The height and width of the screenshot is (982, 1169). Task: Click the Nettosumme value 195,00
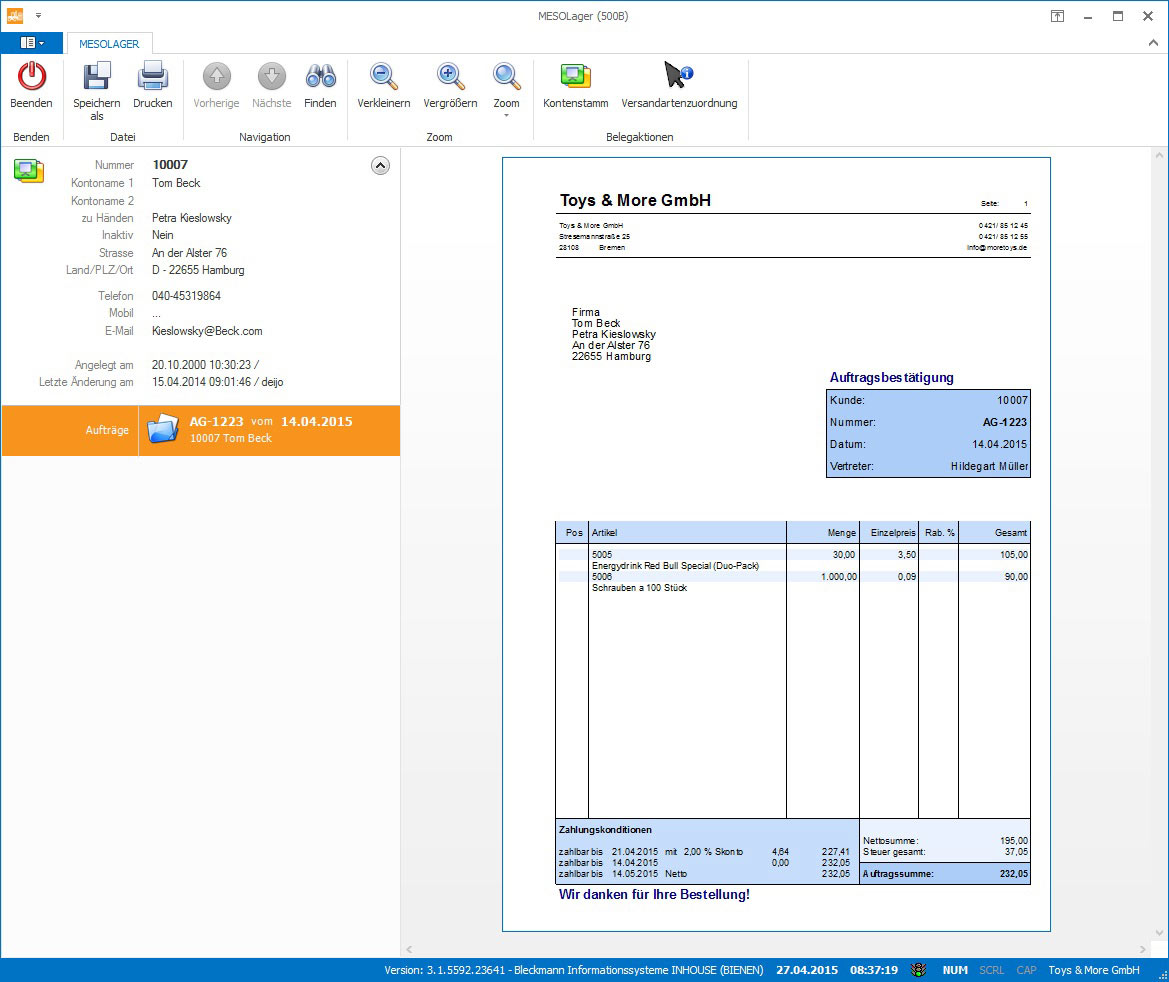click(1014, 840)
